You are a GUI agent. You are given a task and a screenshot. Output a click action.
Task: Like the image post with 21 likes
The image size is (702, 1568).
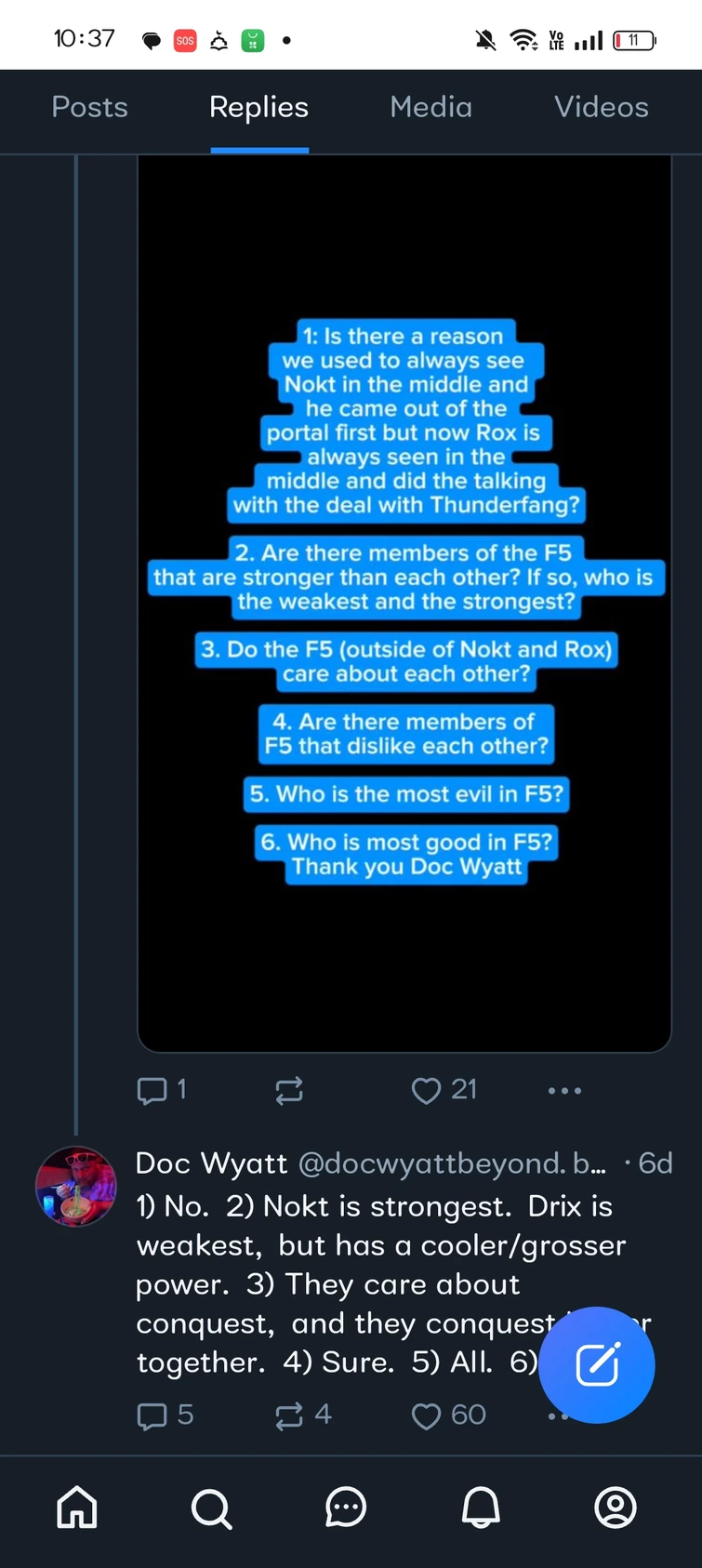pyautogui.click(x=426, y=1090)
